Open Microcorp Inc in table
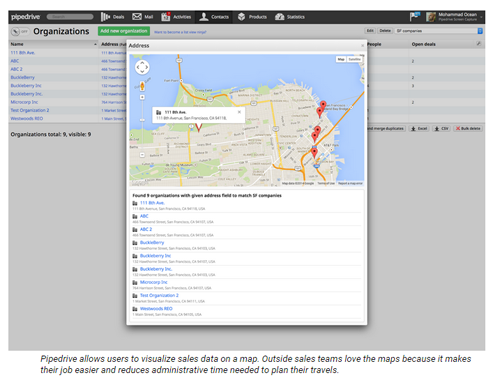 click(x=24, y=102)
